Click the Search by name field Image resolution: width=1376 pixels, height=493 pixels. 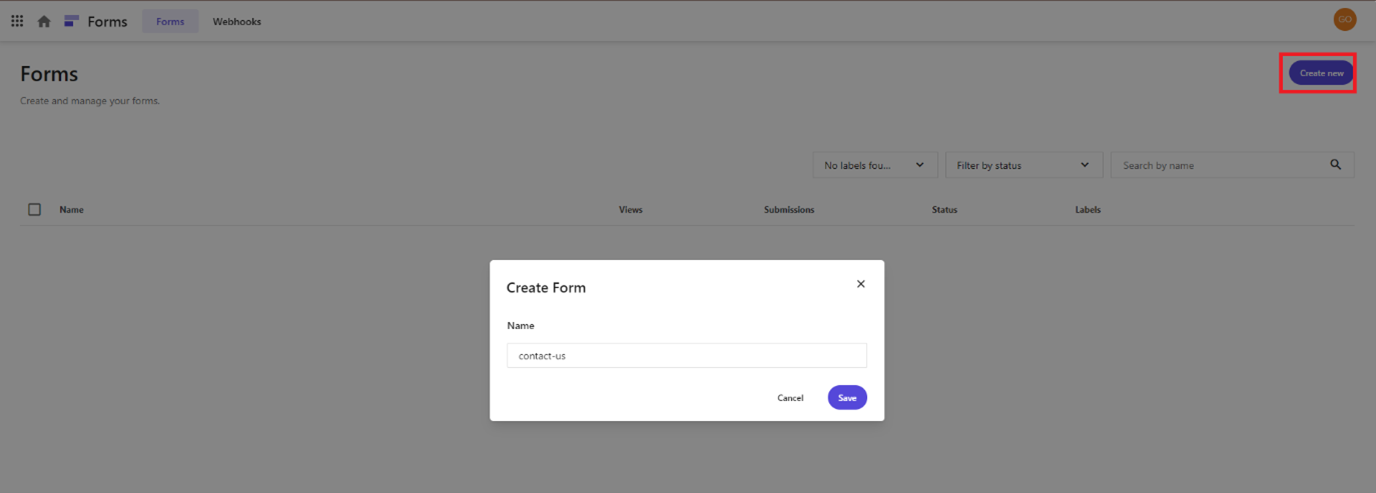[x=1220, y=165]
